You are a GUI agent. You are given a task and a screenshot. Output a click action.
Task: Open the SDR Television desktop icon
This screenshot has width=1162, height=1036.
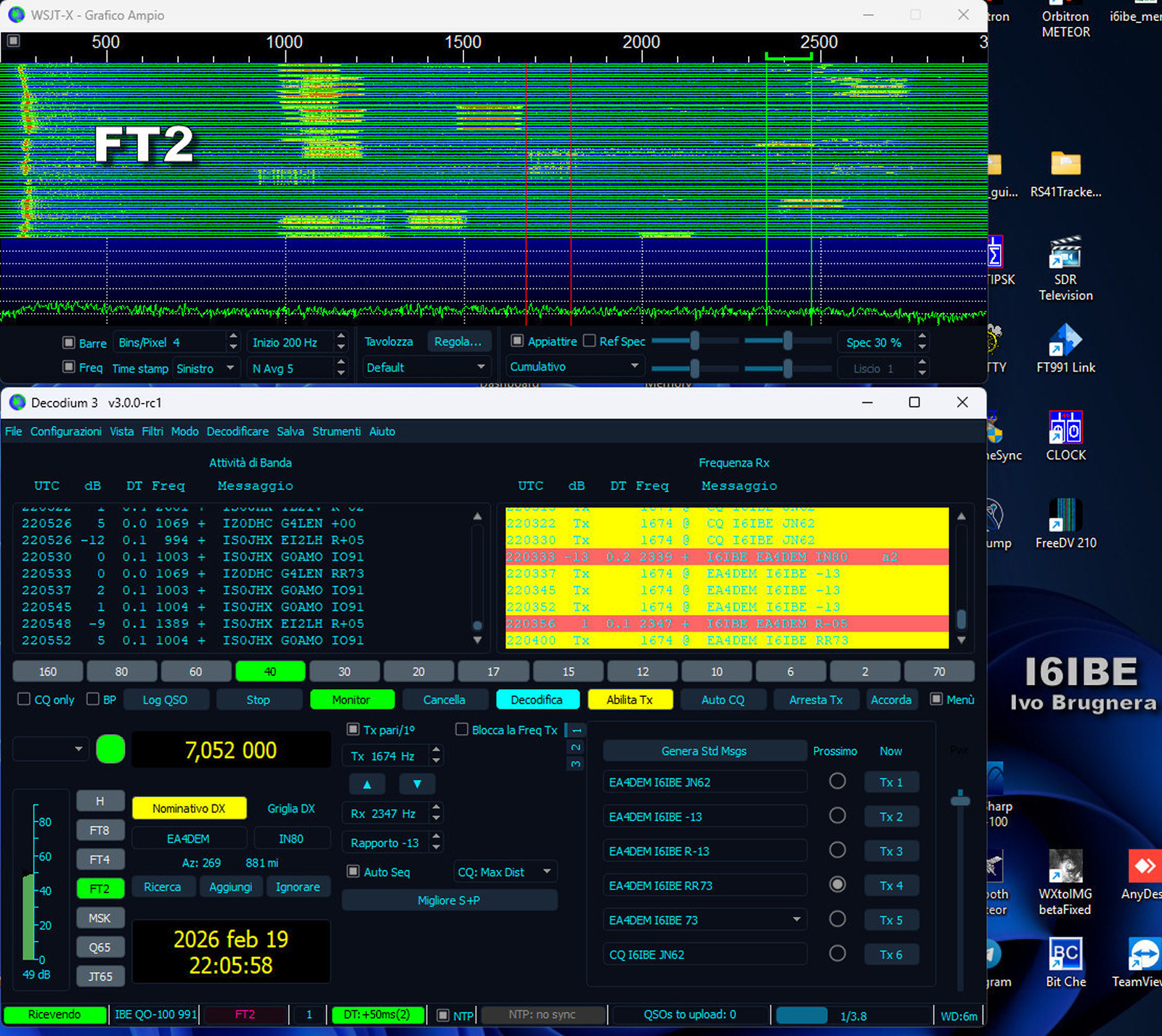(x=1065, y=256)
